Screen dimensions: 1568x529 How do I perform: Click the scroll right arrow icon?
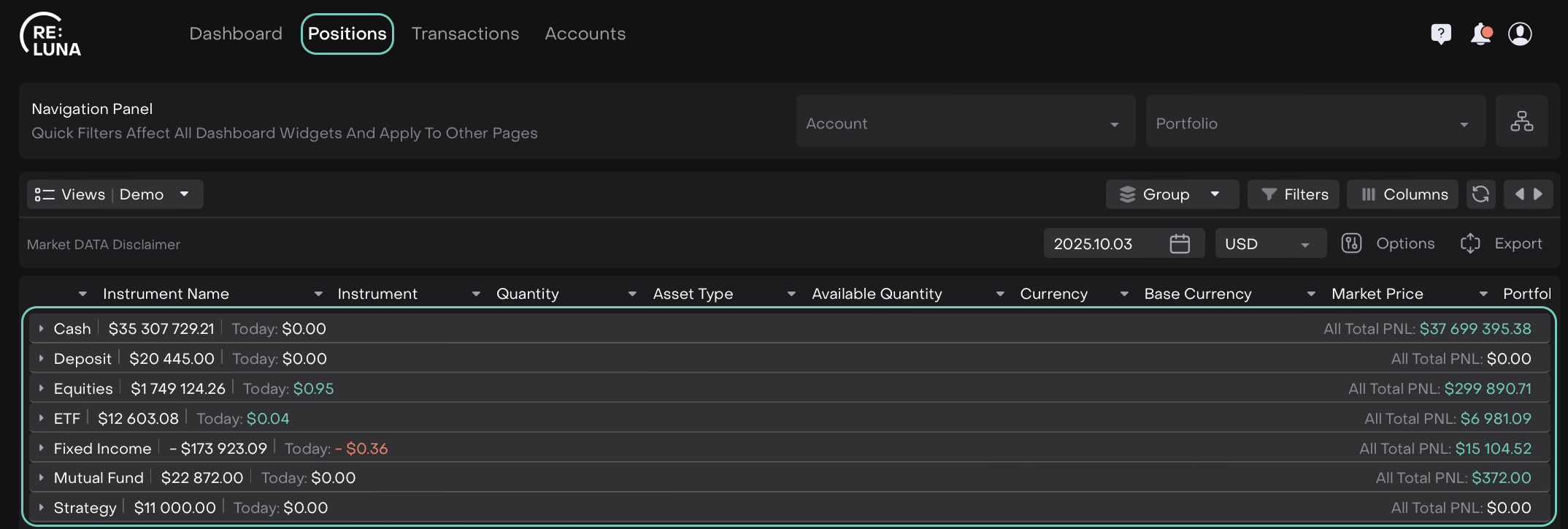1538,194
